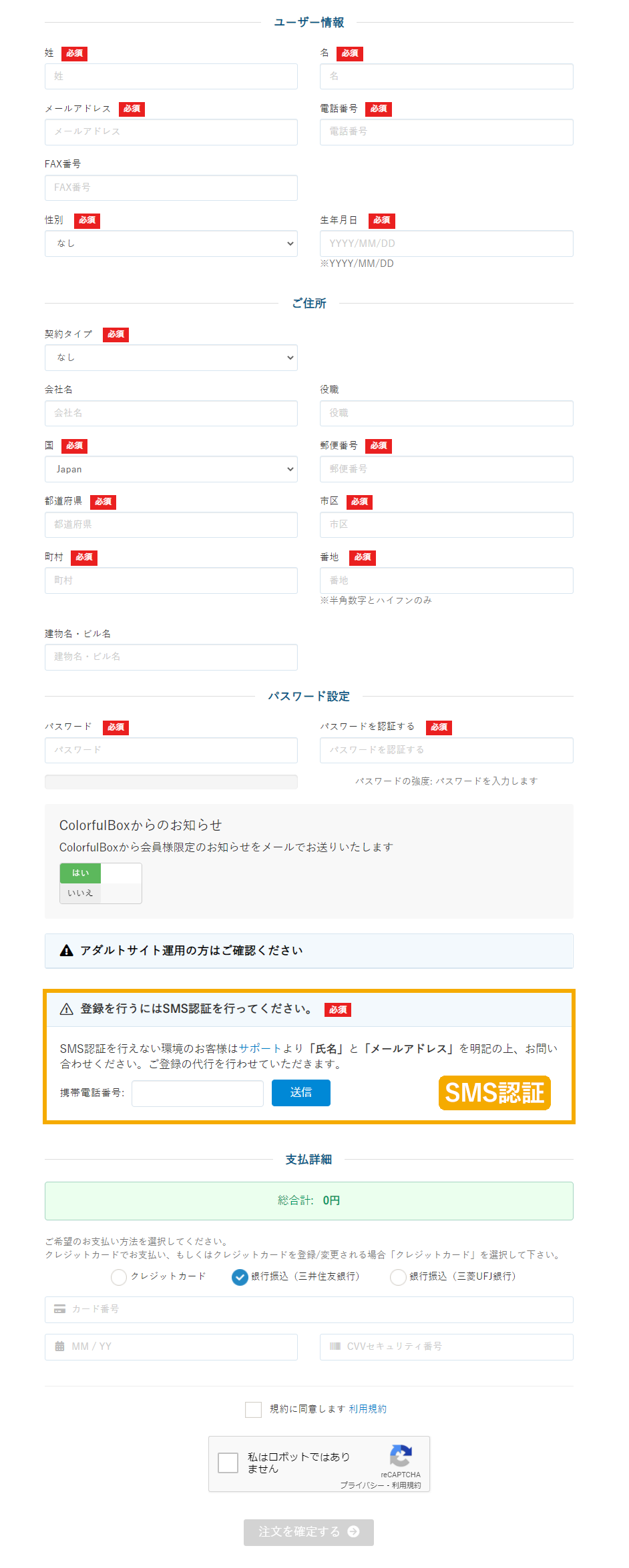Open the 性別 dropdown
Viewport: 629px width, 1568px height.
tap(171, 244)
